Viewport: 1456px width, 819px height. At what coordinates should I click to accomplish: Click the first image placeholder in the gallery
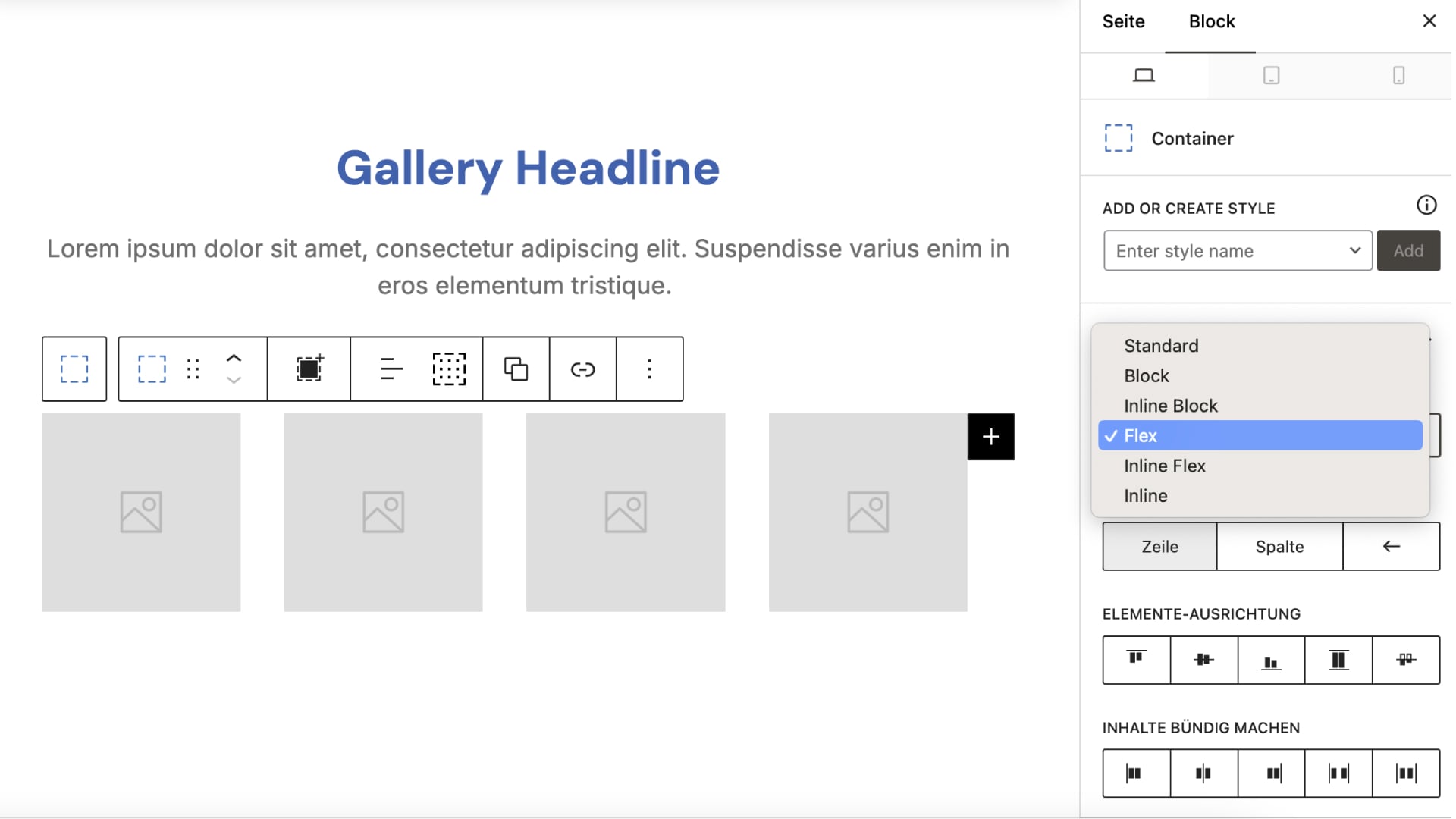point(140,511)
